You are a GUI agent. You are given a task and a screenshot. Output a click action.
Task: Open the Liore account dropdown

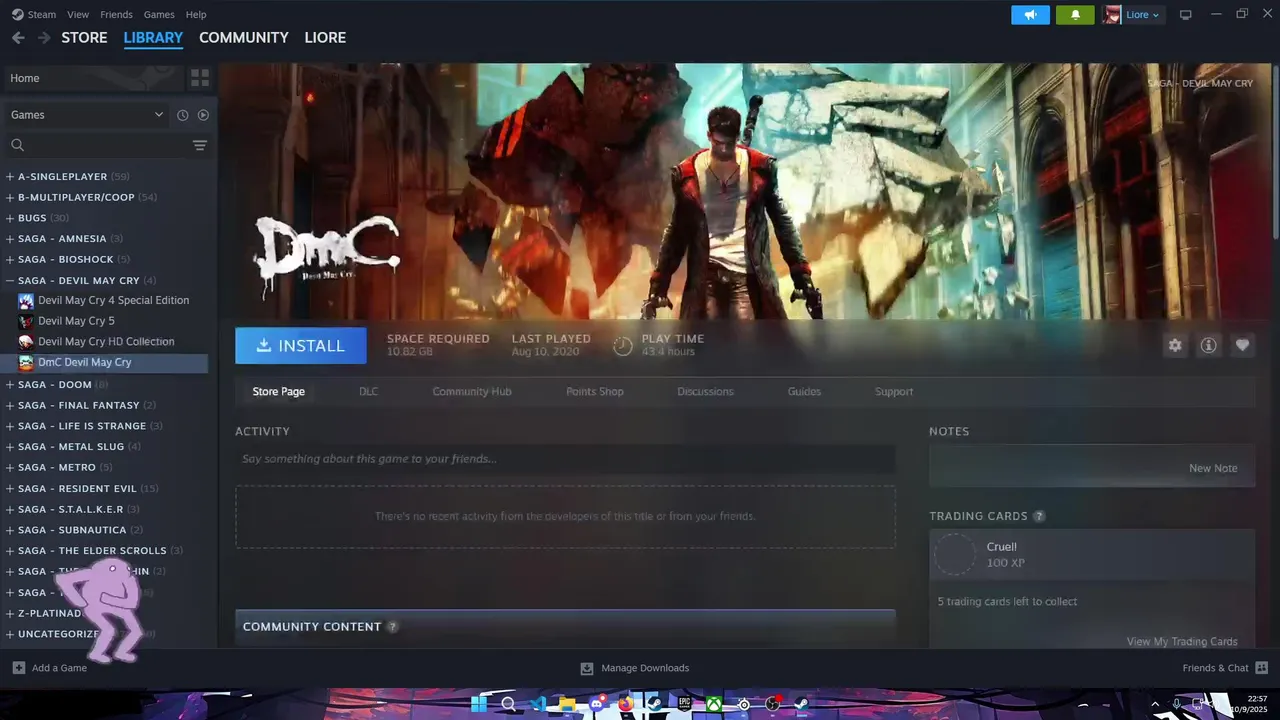[x=1143, y=15]
